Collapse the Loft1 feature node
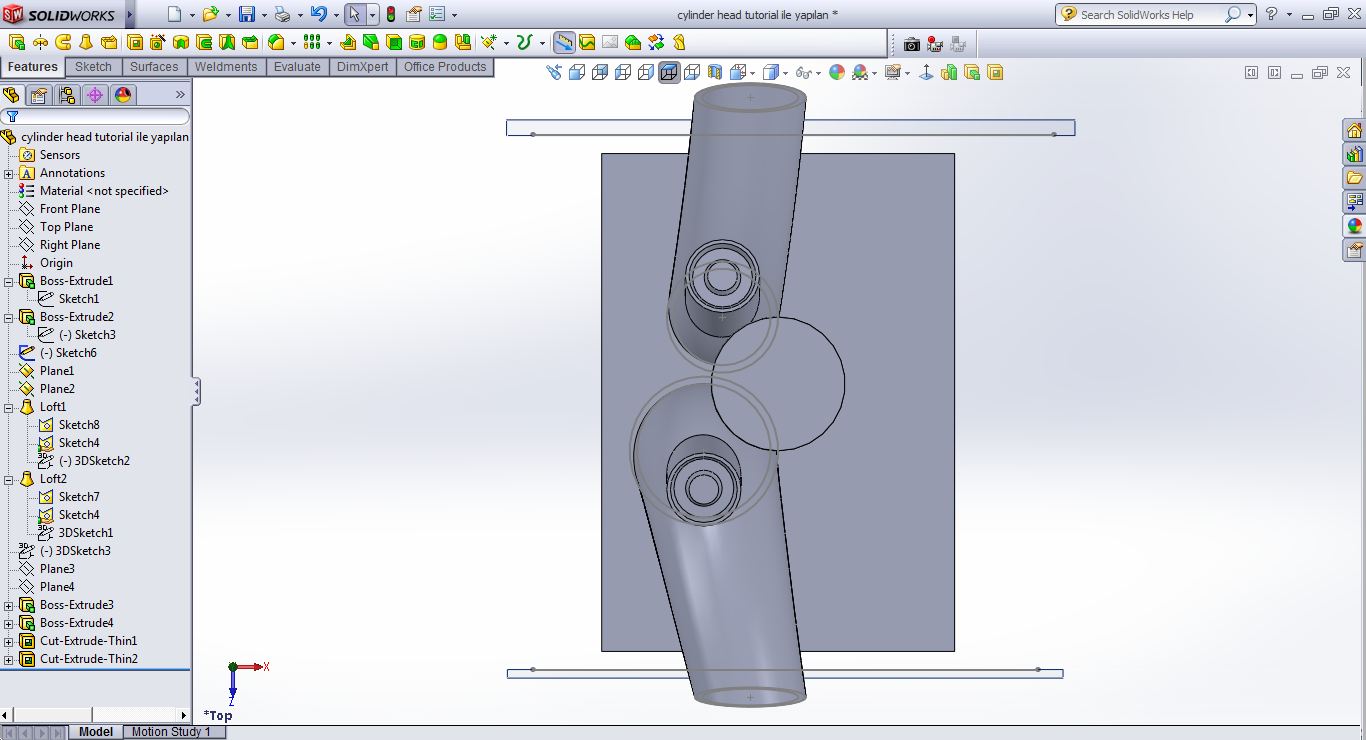1366x740 pixels. (9, 407)
